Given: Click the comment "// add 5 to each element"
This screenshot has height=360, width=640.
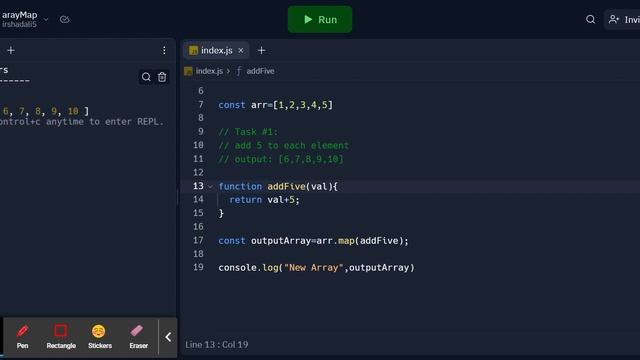Looking at the screenshot, I should coord(284,145).
